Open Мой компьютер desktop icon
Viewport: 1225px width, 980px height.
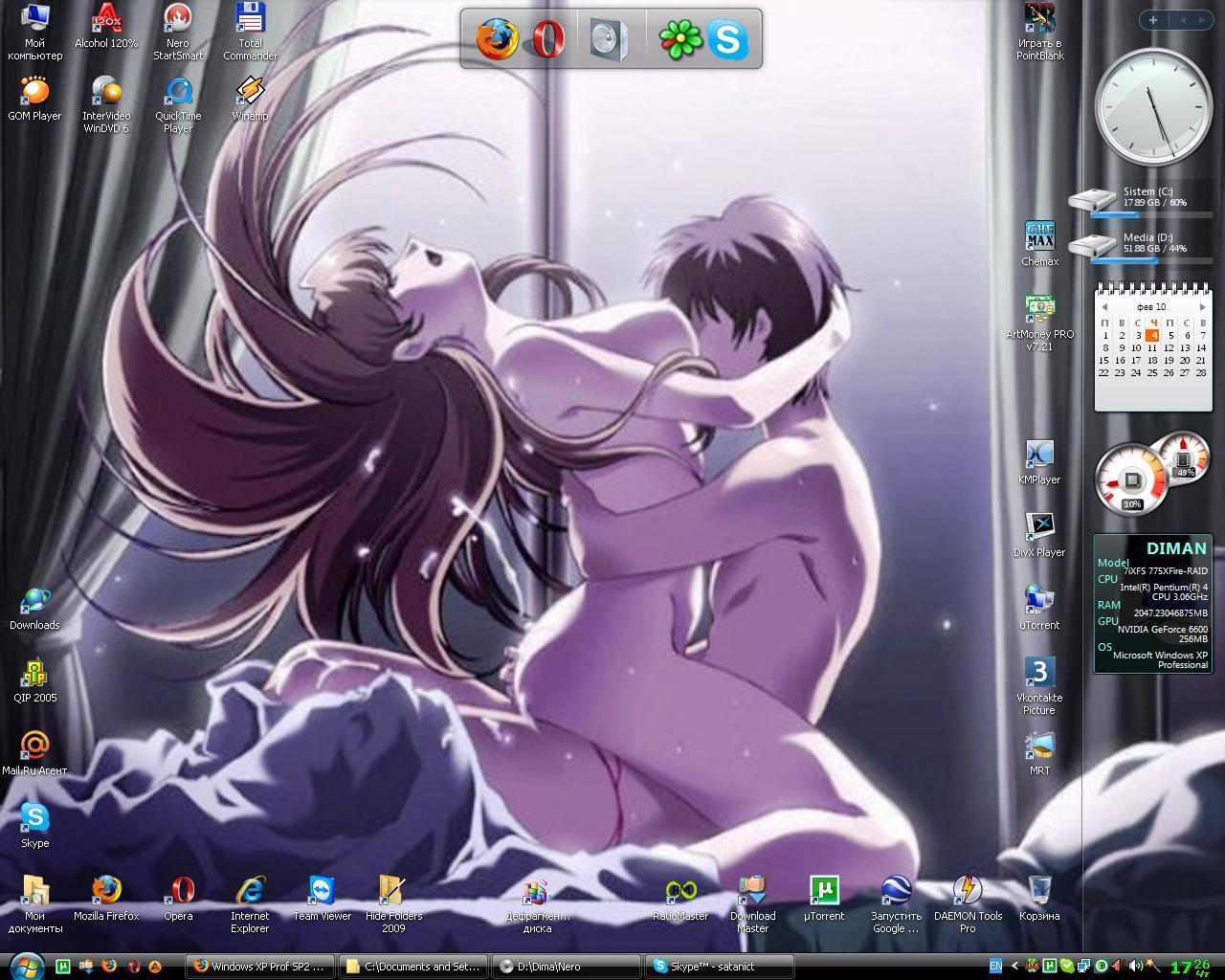coord(34,31)
